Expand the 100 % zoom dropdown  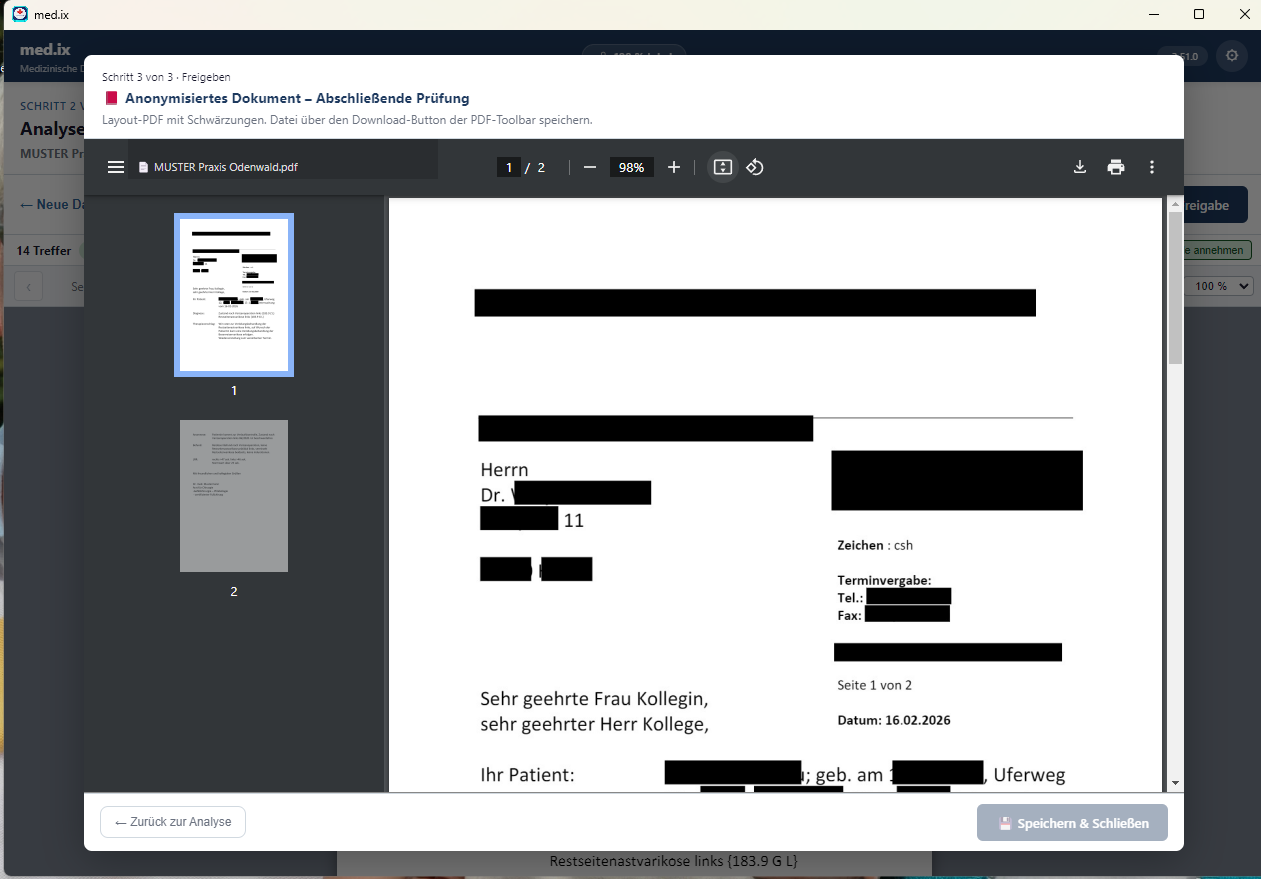tap(1222, 286)
